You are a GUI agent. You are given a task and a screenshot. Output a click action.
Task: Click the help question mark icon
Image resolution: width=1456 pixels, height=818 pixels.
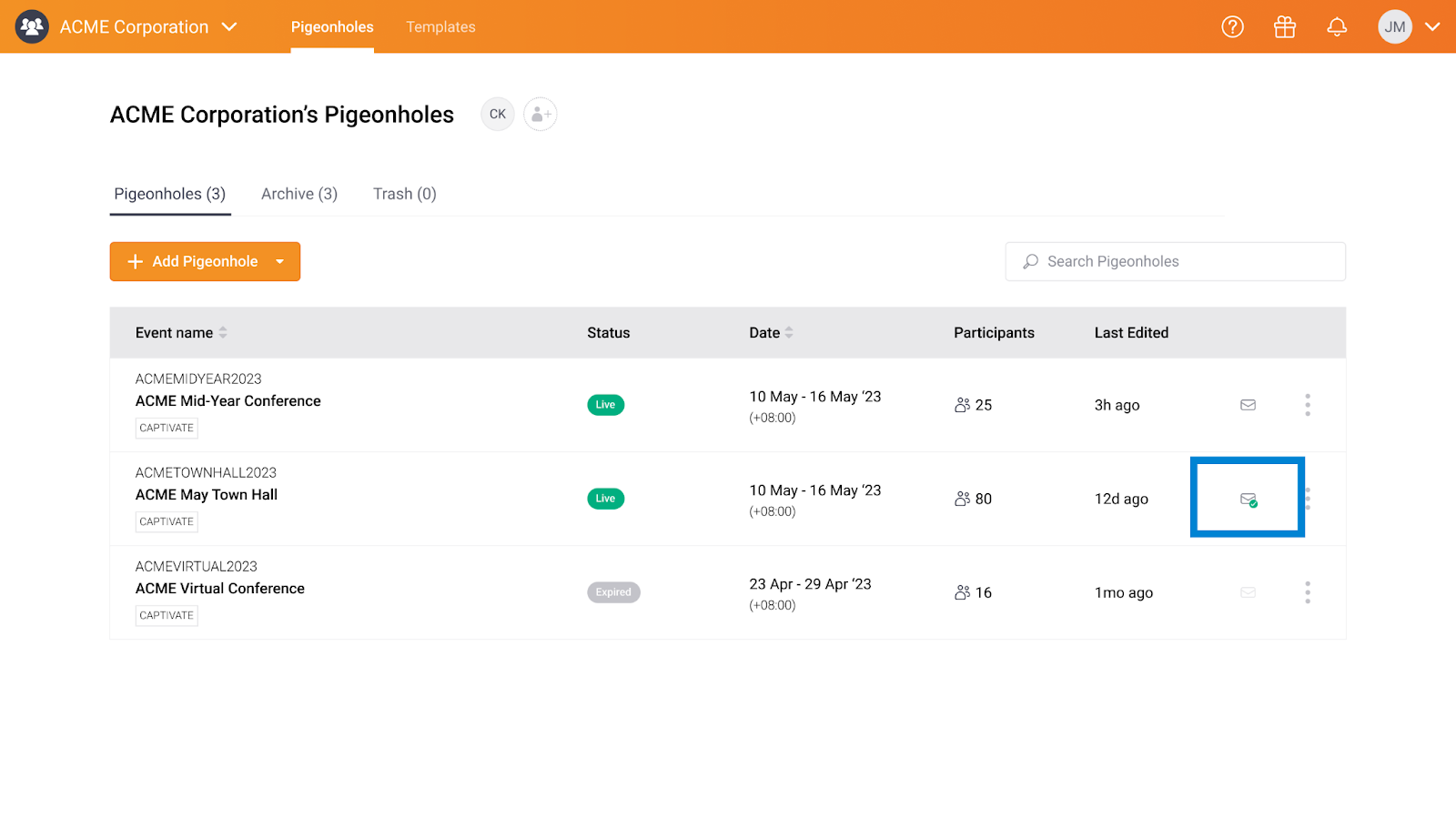click(x=1232, y=27)
